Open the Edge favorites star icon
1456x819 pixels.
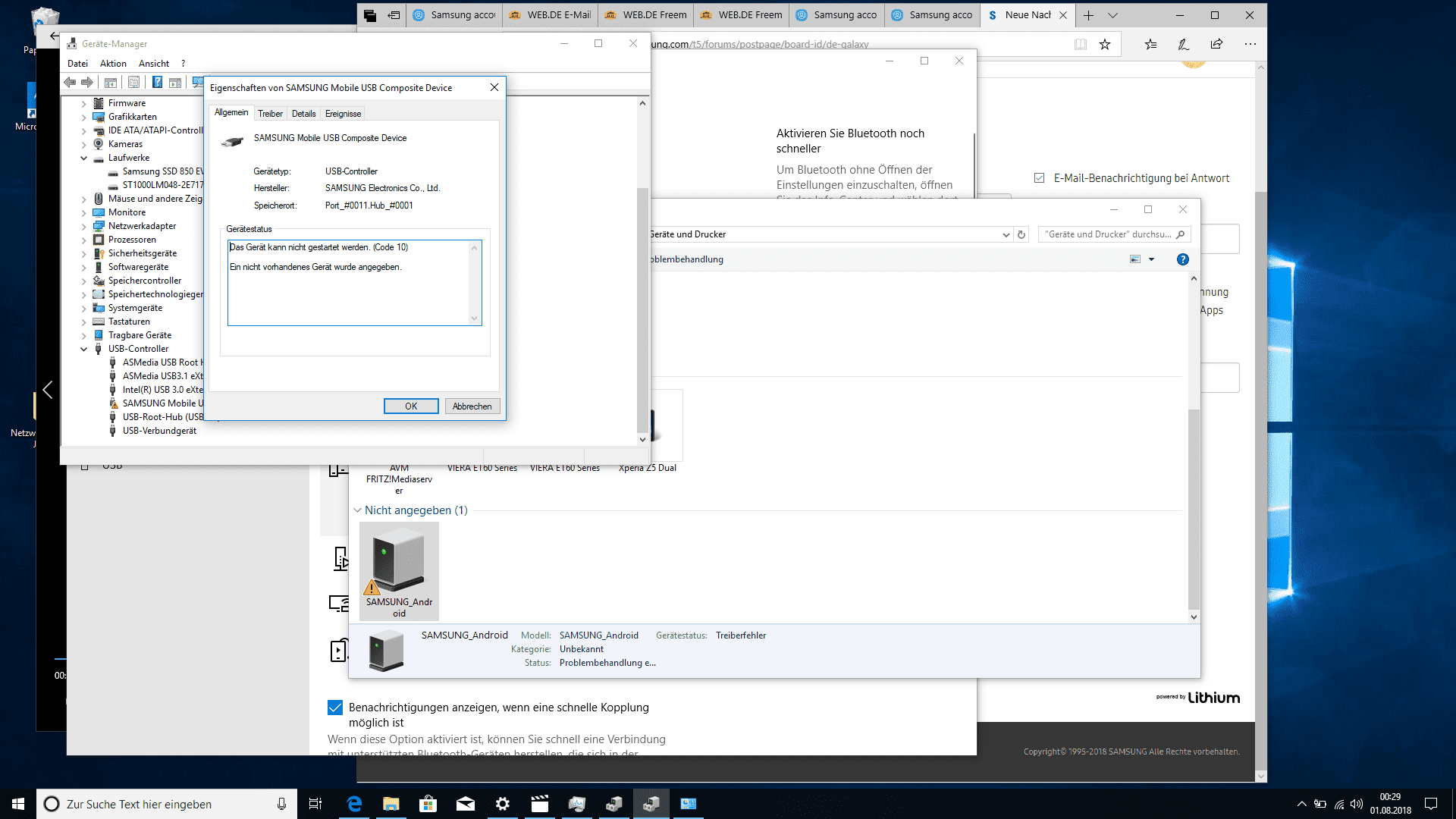(1105, 45)
